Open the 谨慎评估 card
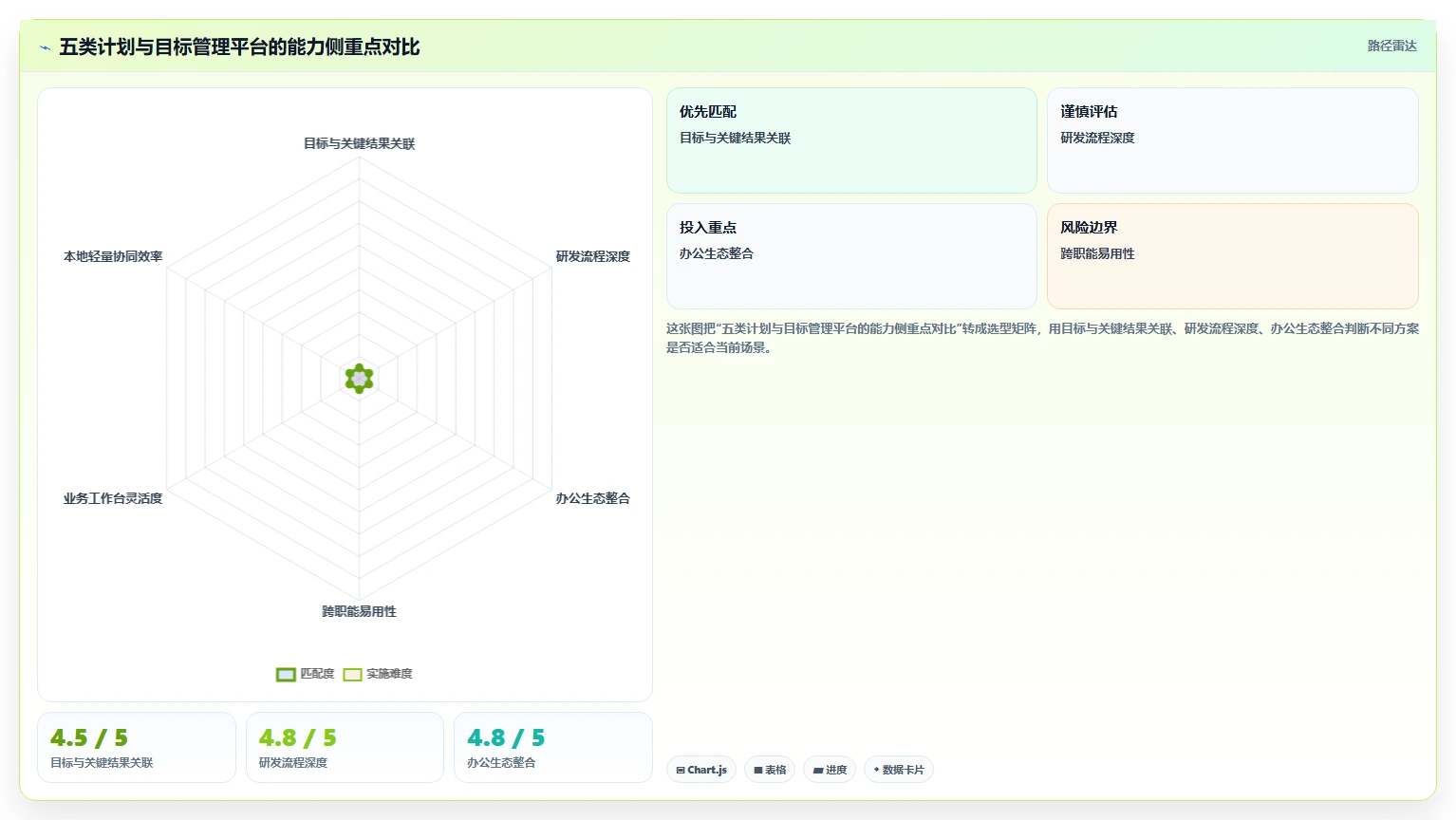This screenshot has height=820, width=1456. pos(1232,140)
